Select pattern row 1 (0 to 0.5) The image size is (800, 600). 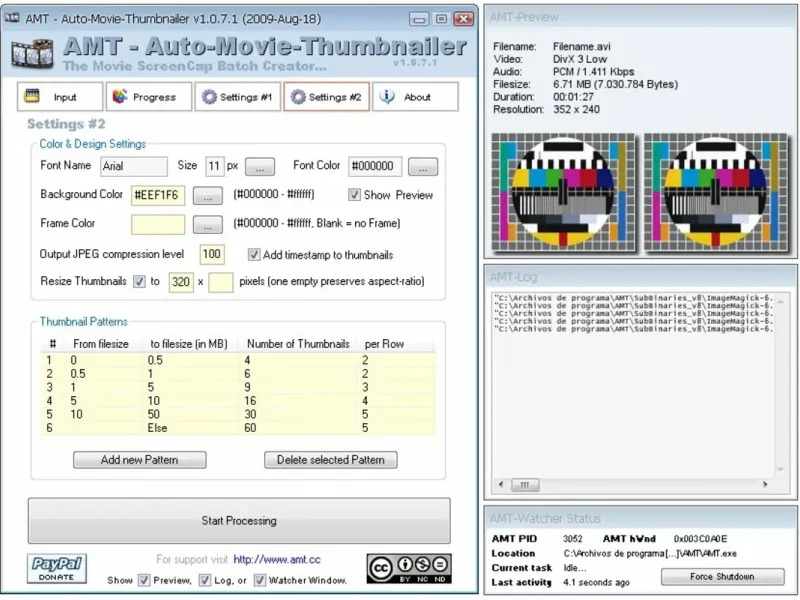238,360
